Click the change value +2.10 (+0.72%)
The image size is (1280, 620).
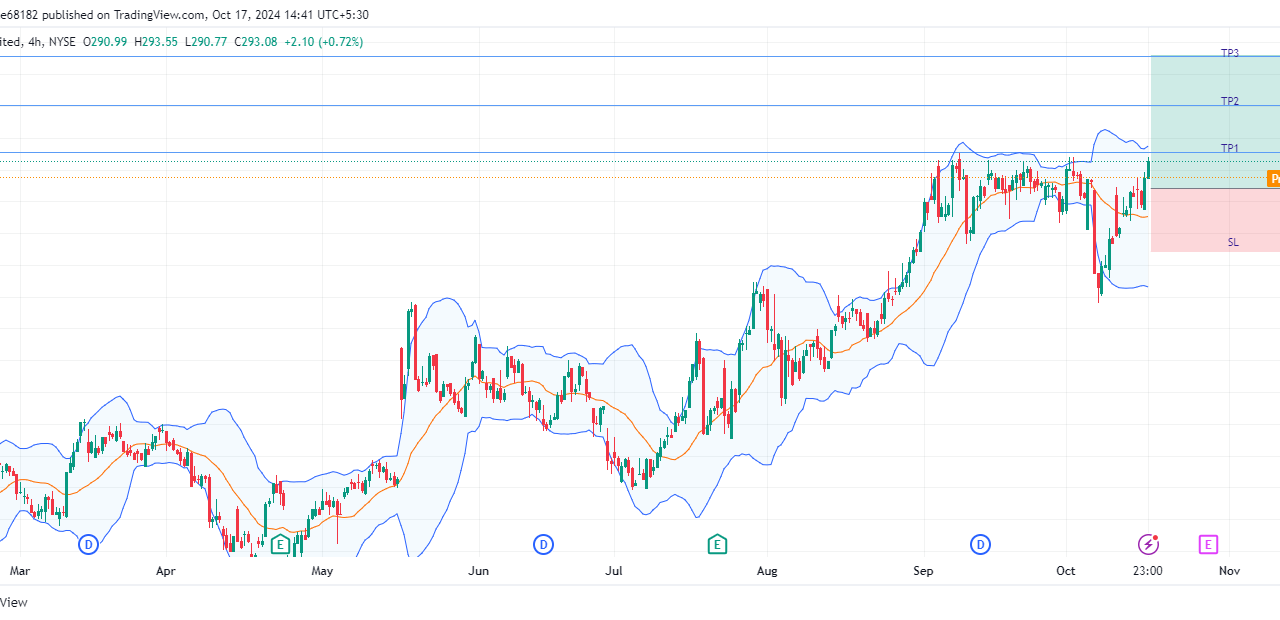[x=323, y=42]
